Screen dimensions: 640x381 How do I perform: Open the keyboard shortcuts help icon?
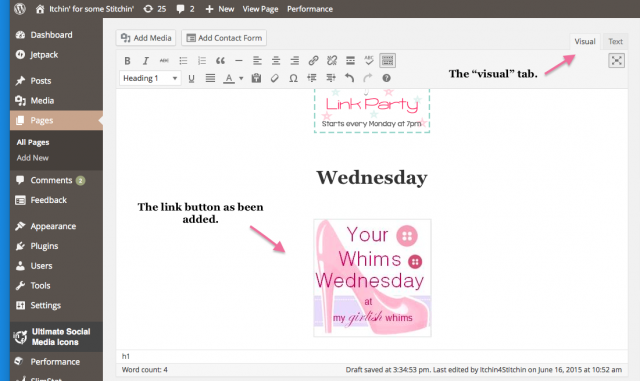(386, 78)
